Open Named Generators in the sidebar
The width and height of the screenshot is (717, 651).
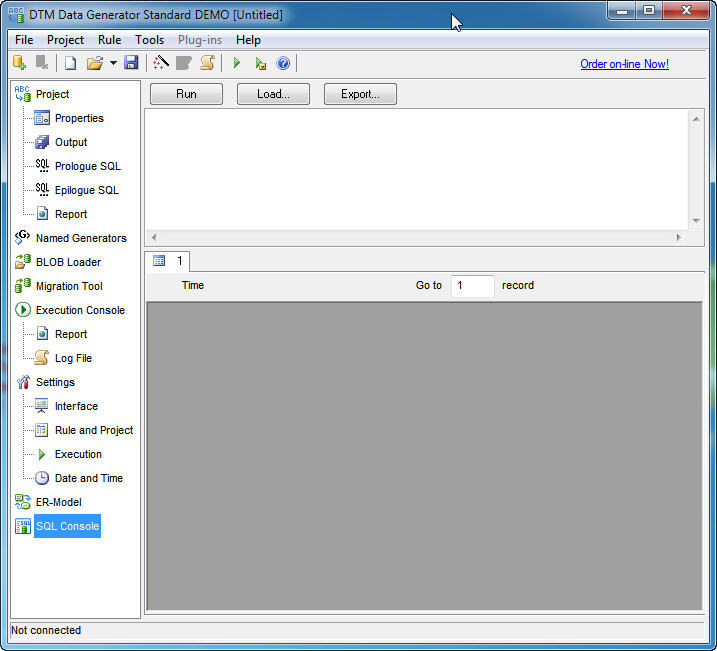click(81, 238)
